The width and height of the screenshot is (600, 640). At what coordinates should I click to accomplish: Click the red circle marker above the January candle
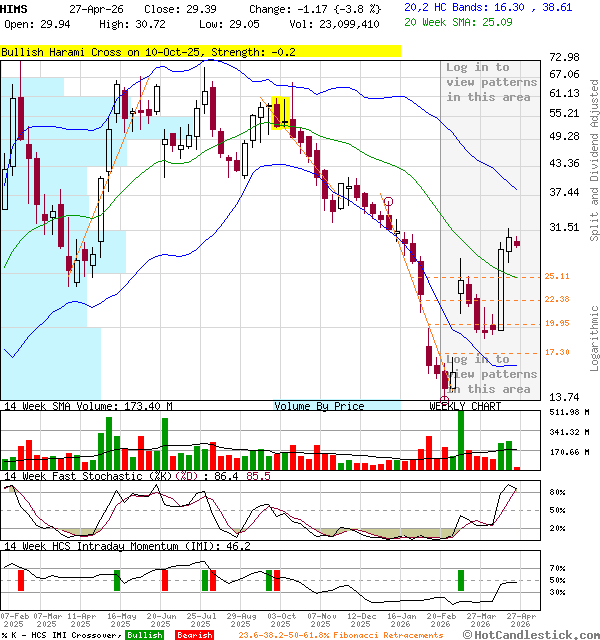388,202
